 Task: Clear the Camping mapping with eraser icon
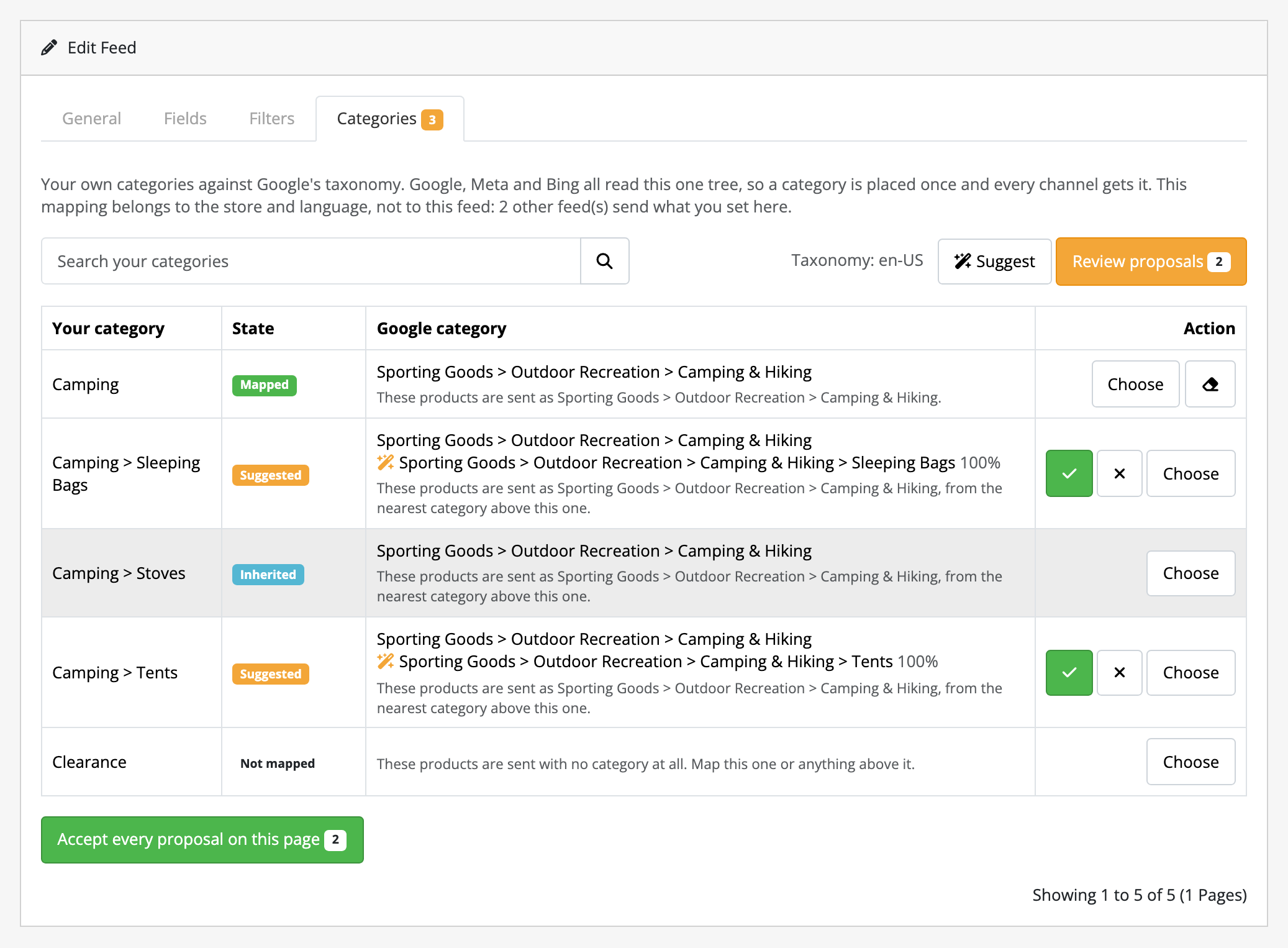coord(1210,384)
